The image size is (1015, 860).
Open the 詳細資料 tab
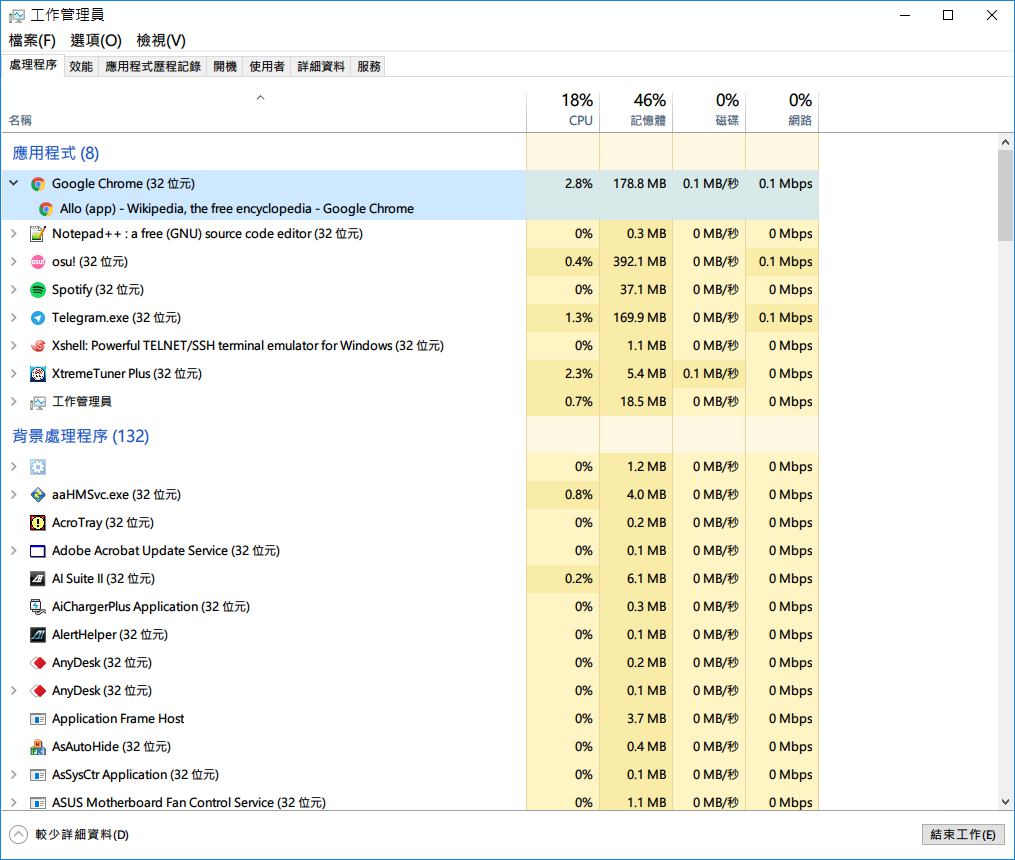coord(321,66)
